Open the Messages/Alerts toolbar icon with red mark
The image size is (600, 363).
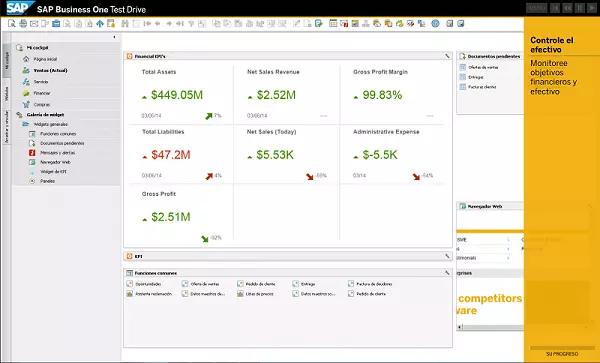click(x=344, y=24)
